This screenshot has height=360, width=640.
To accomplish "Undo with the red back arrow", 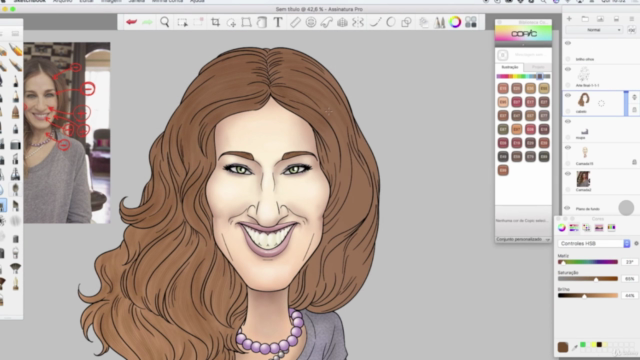I will [131, 22].
